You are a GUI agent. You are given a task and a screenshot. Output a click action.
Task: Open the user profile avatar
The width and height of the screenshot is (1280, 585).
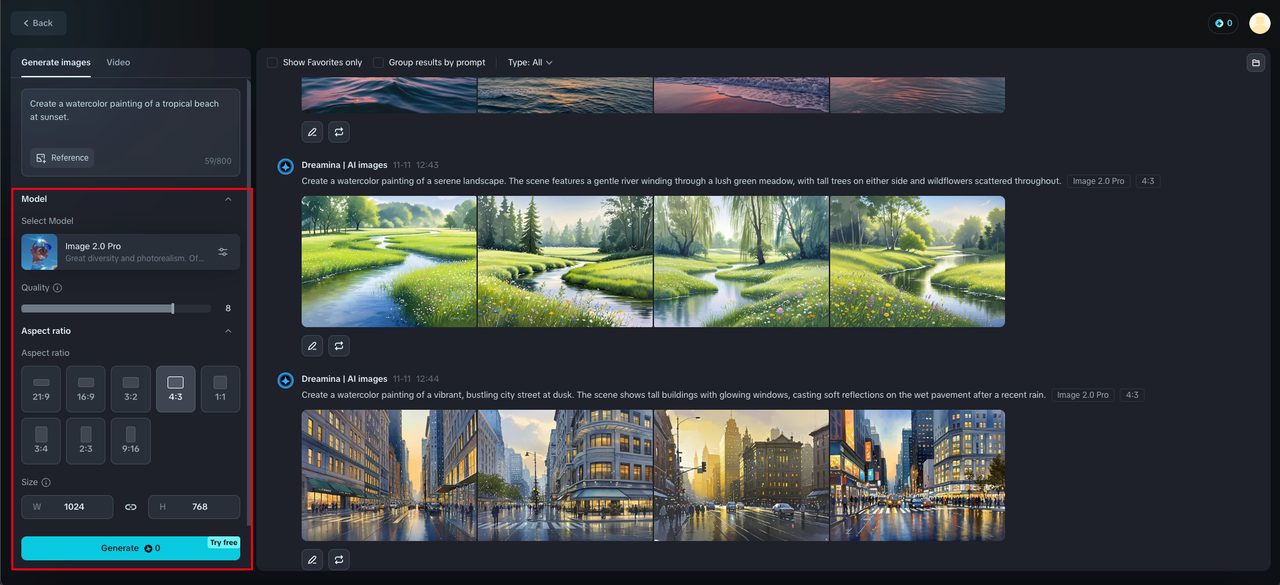(x=1259, y=23)
